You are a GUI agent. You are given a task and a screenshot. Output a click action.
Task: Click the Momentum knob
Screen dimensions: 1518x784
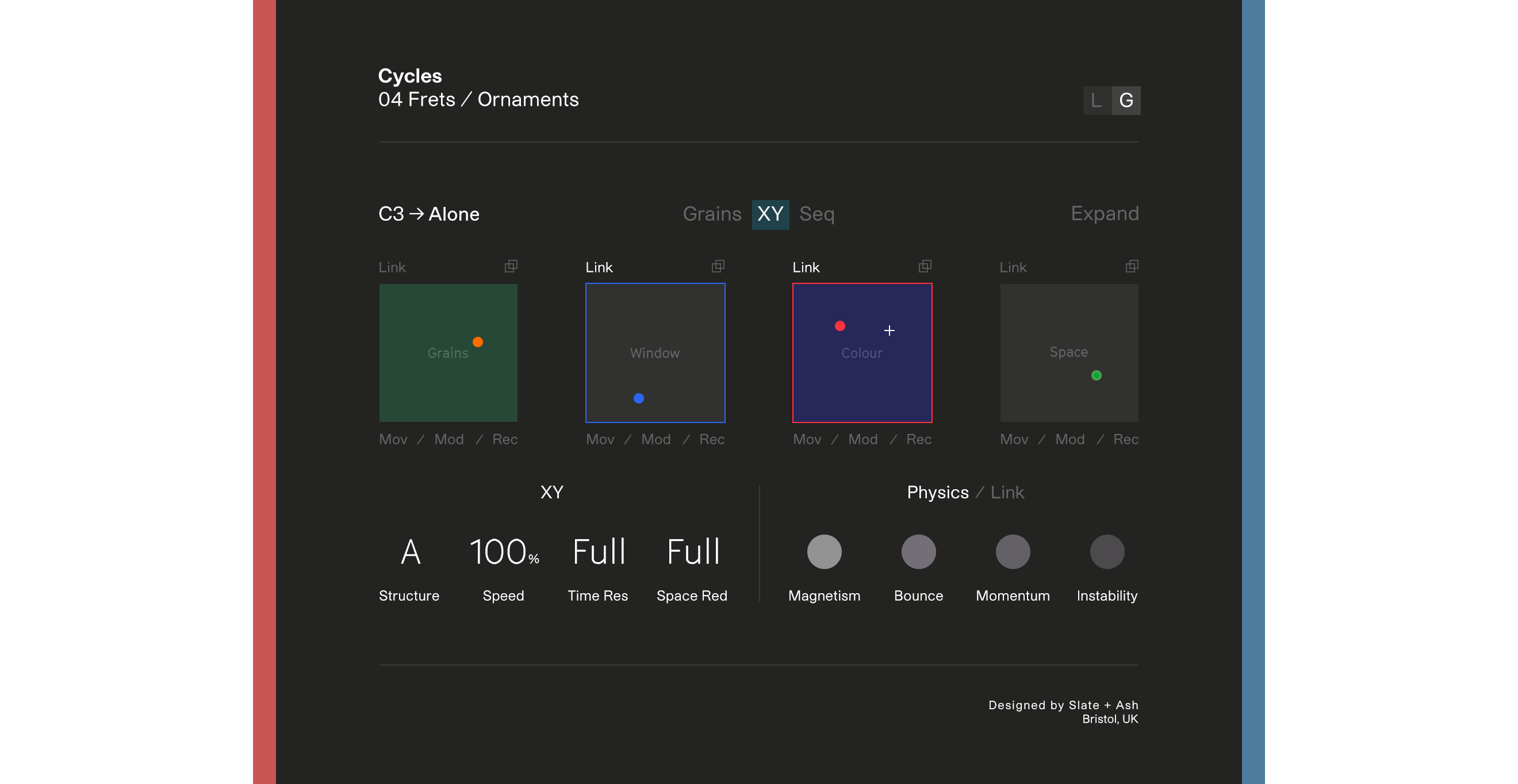[x=1013, y=552]
